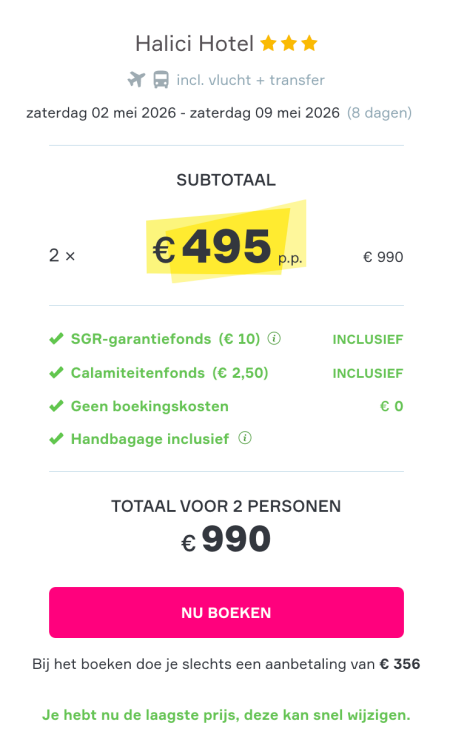Click the bus transfer icon
This screenshot has height=752, width=450.
161,79
